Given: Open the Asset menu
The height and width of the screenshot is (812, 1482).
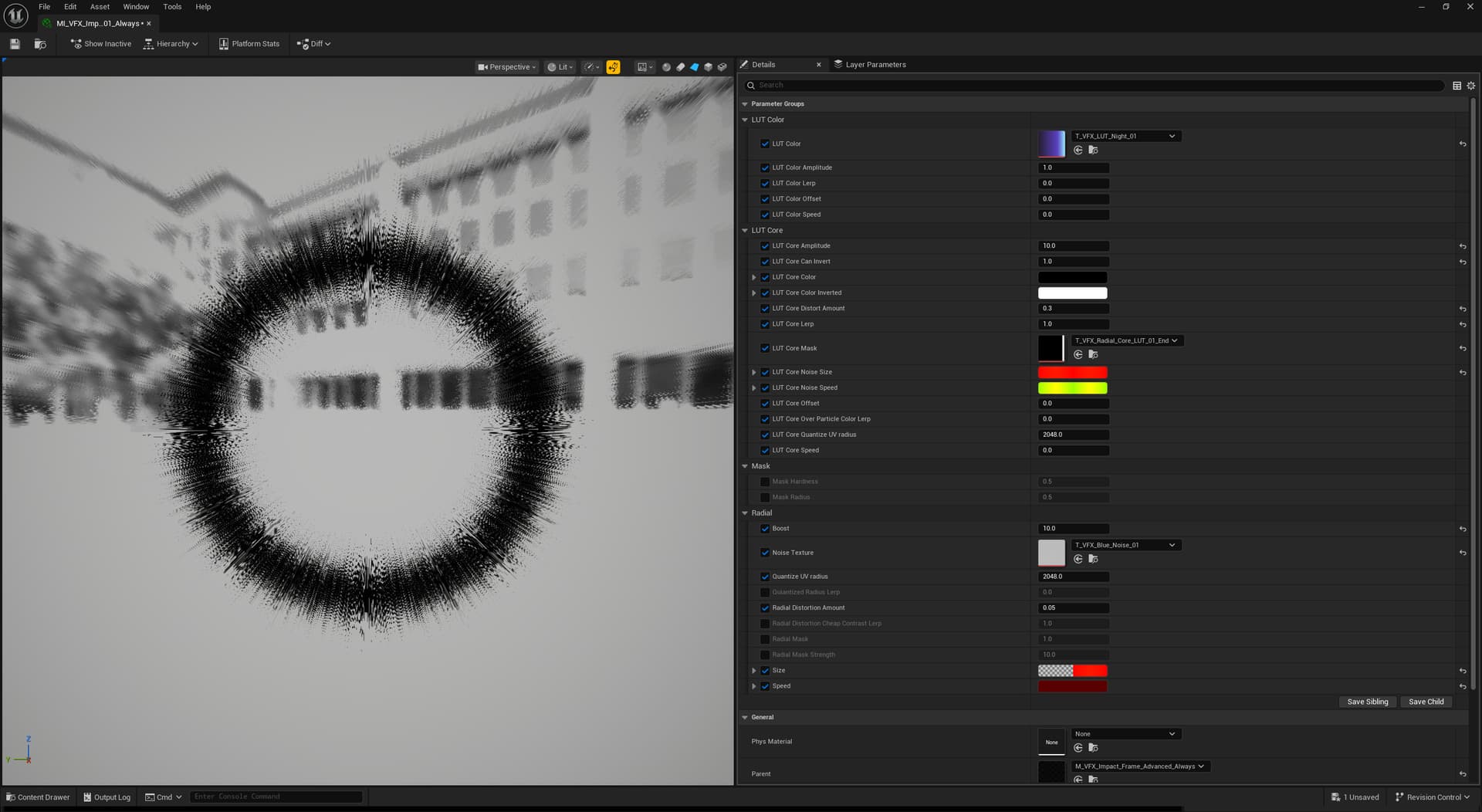Looking at the screenshot, I should [100, 7].
